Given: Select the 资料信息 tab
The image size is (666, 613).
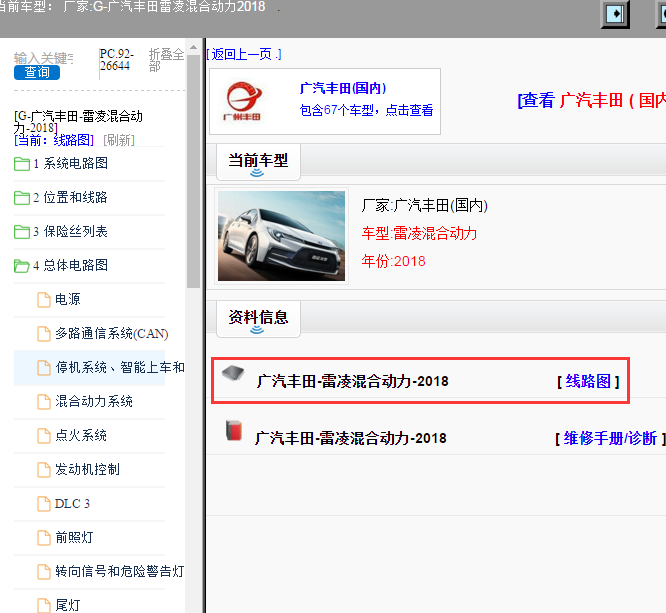Looking at the screenshot, I should pyautogui.click(x=258, y=319).
